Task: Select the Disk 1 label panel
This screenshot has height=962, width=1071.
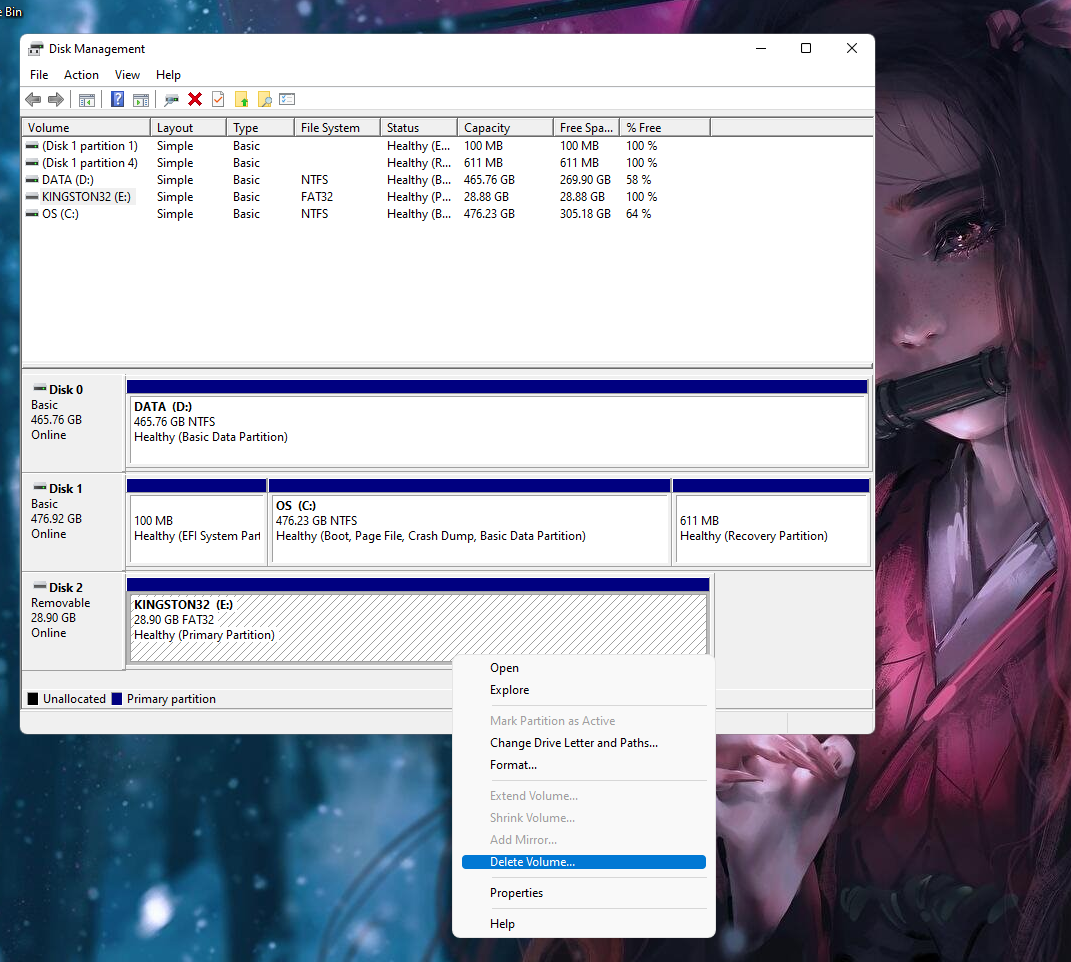Action: [73, 521]
